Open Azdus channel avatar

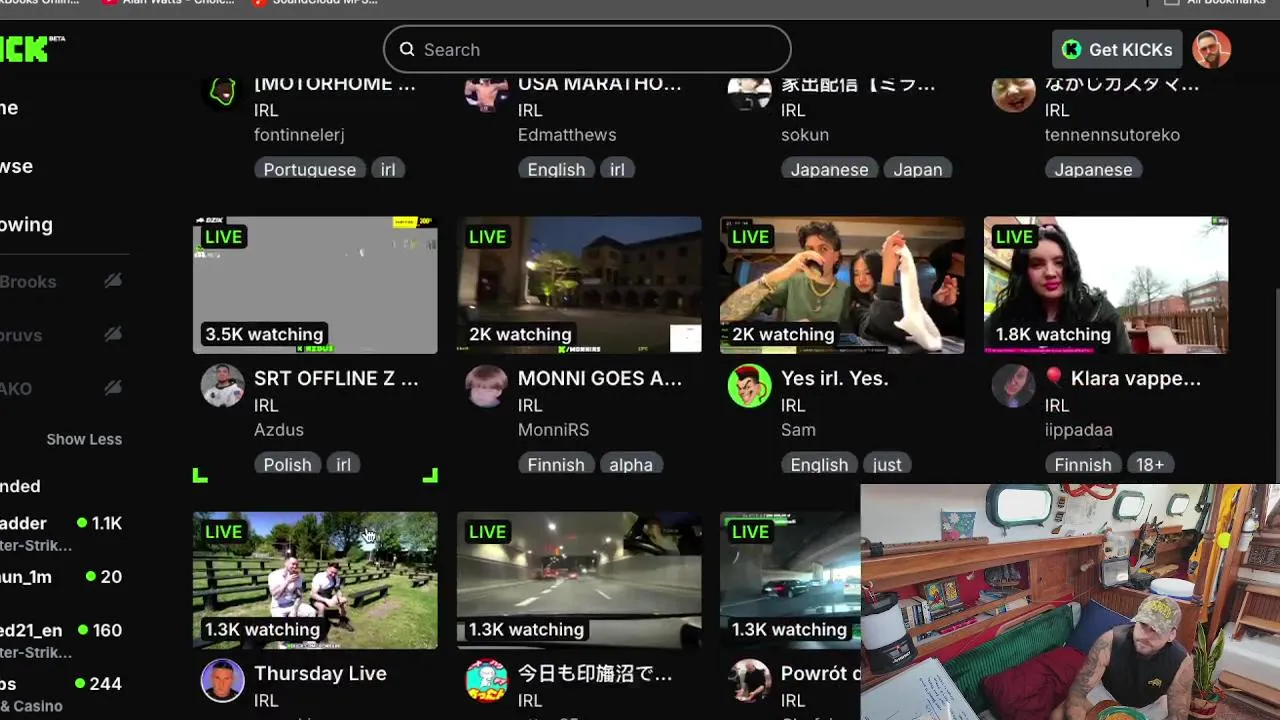click(x=222, y=385)
